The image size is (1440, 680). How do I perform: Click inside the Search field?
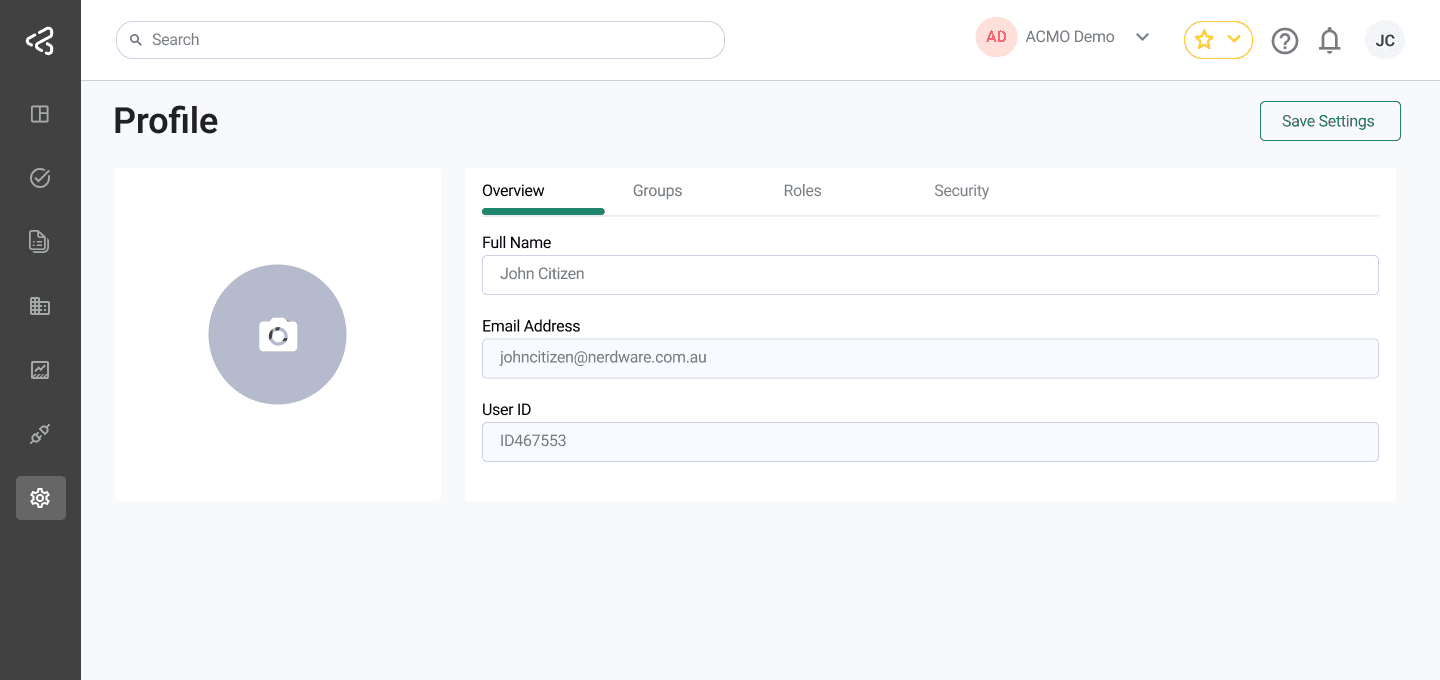(x=420, y=39)
